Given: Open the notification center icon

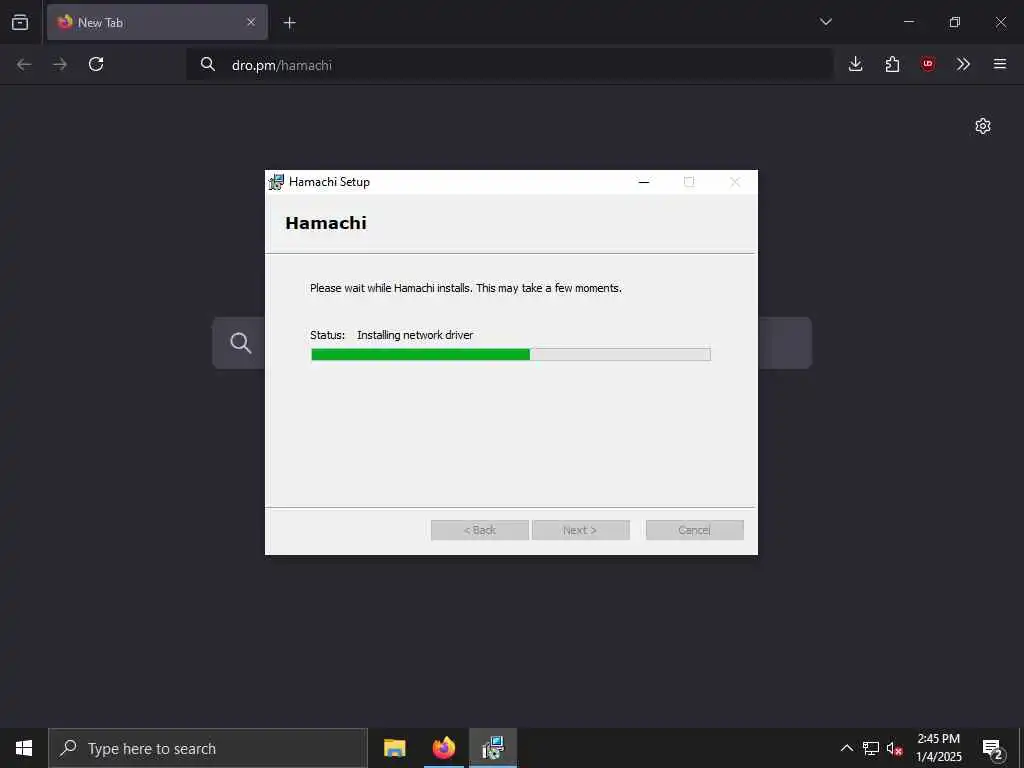Looking at the screenshot, I should [x=993, y=748].
